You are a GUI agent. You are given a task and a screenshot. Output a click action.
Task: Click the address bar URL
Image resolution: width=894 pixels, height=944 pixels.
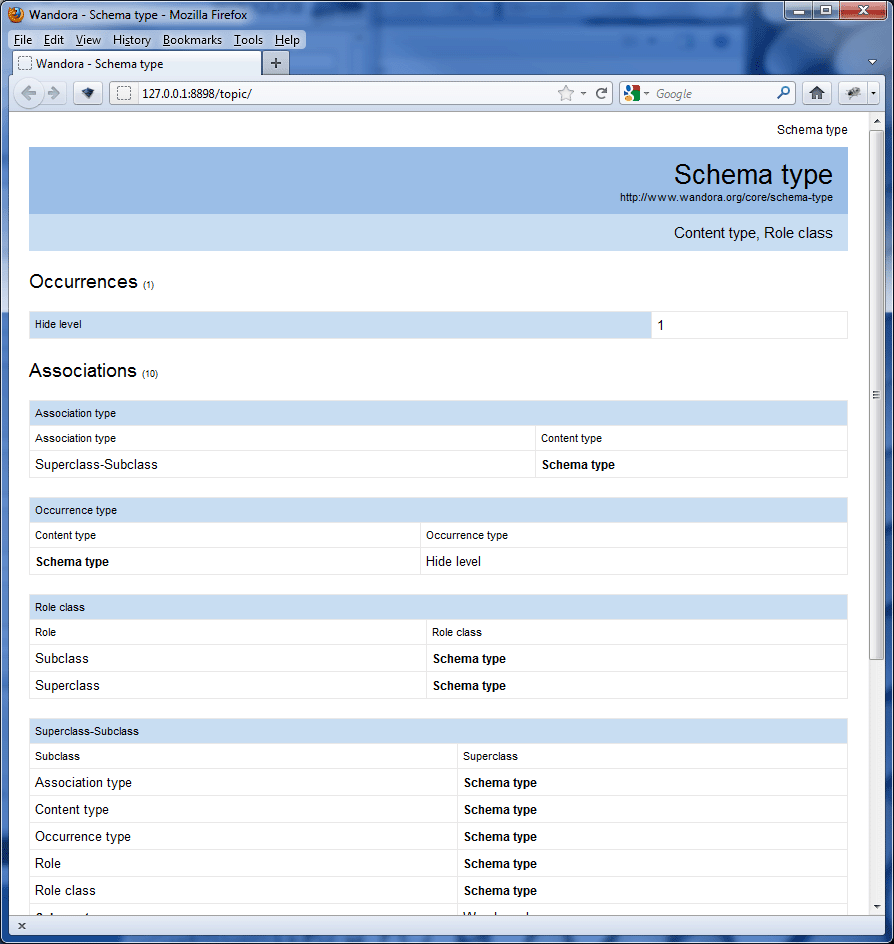click(x=200, y=92)
